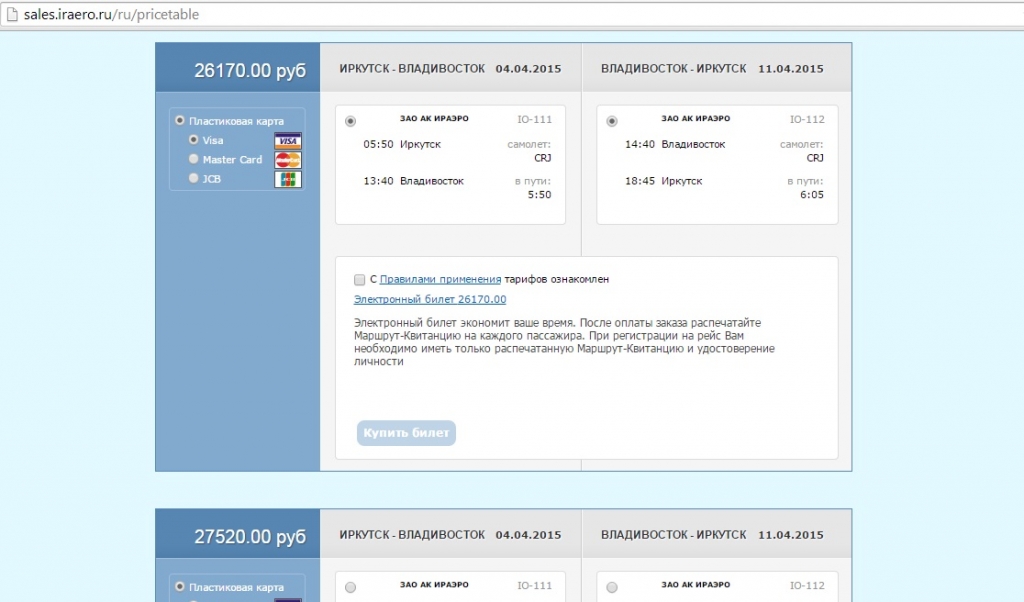Click ЗАО АК ИРАЭРО in top IO-112 card
The width and height of the screenshot is (1024, 602).
coord(696,118)
